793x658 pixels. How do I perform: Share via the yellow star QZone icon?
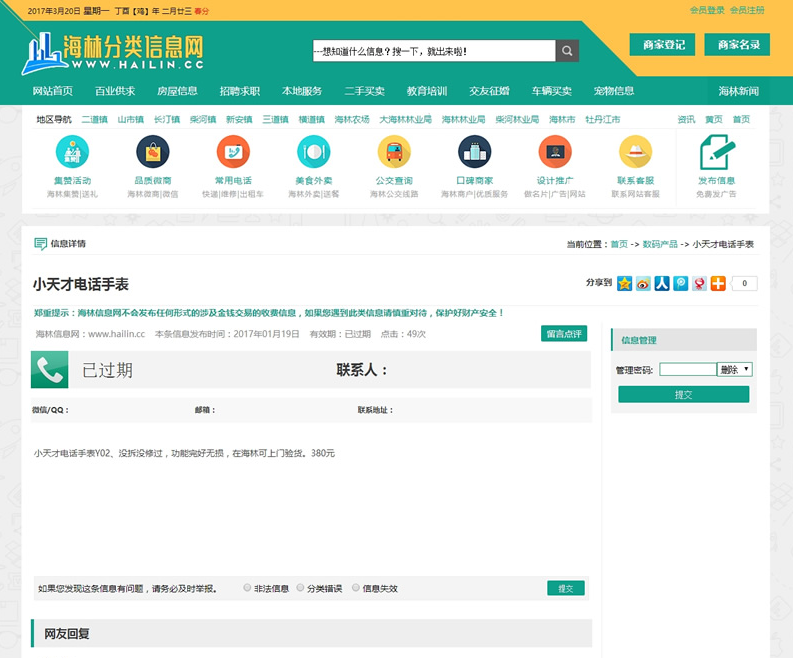pyautogui.click(x=625, y=283)
